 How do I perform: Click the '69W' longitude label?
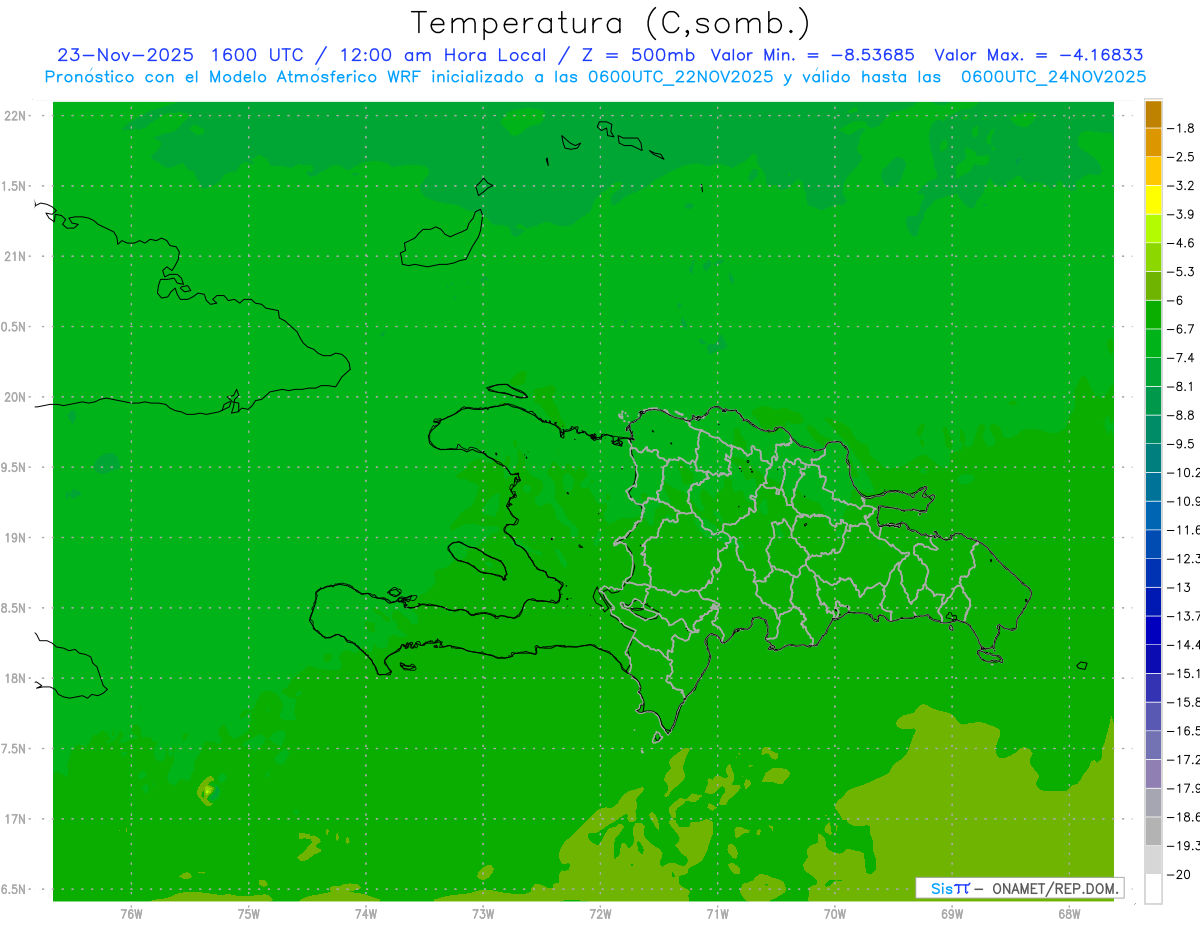pyautogui.click(x=951, y=913)
